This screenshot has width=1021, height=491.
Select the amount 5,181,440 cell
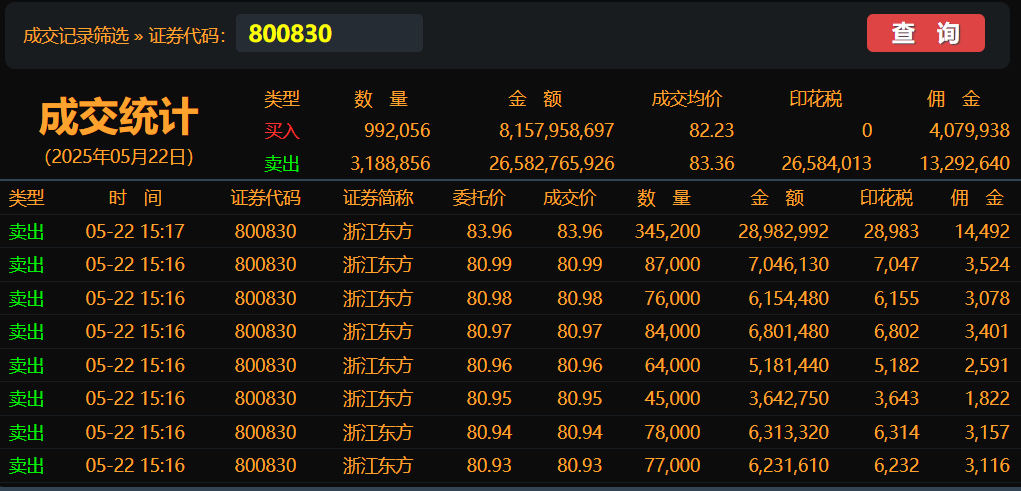[789, 365]
